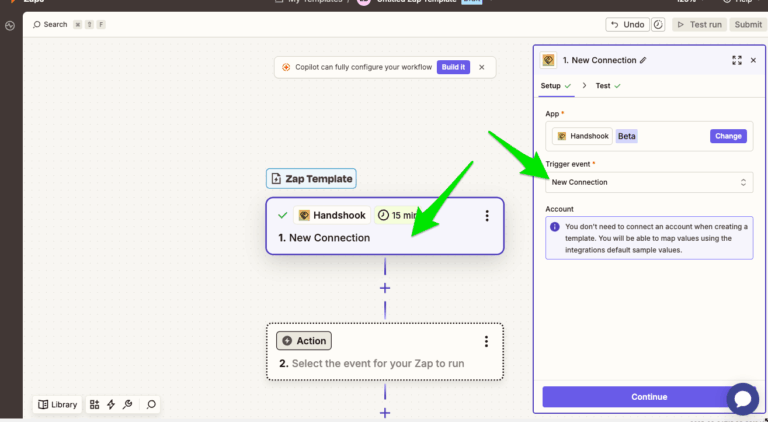Close the New Connection editor panel
This screenshot has width=768, height=422.
pos(754,60)
